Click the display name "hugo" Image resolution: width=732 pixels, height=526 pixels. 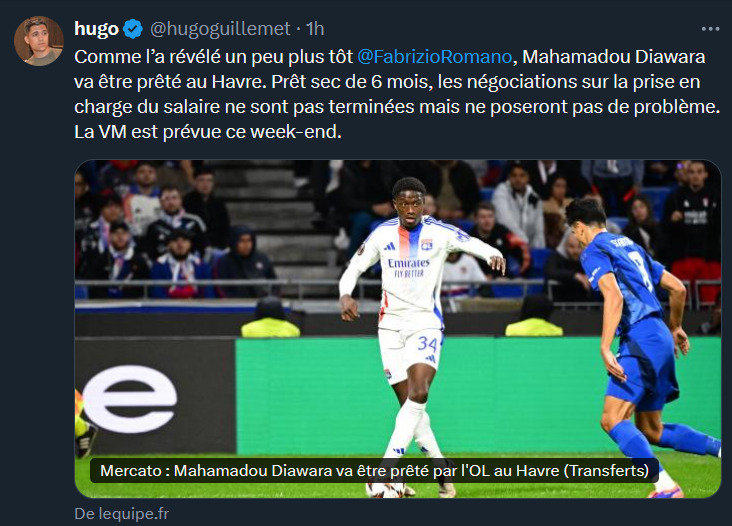(97, 29)
